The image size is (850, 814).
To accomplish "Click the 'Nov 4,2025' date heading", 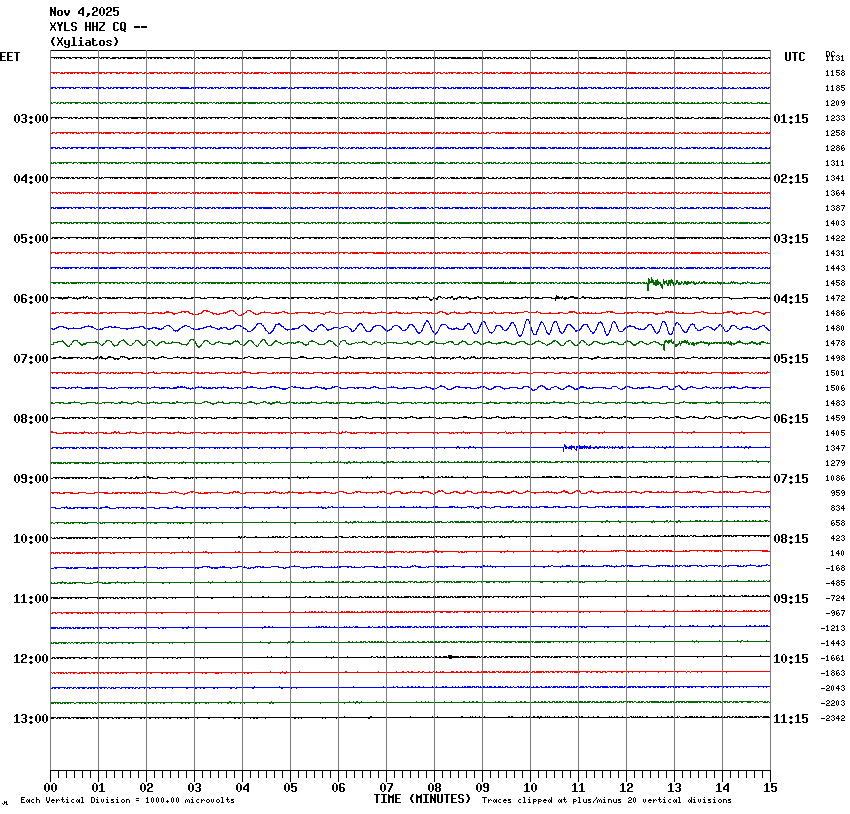I will click(84, 12).
